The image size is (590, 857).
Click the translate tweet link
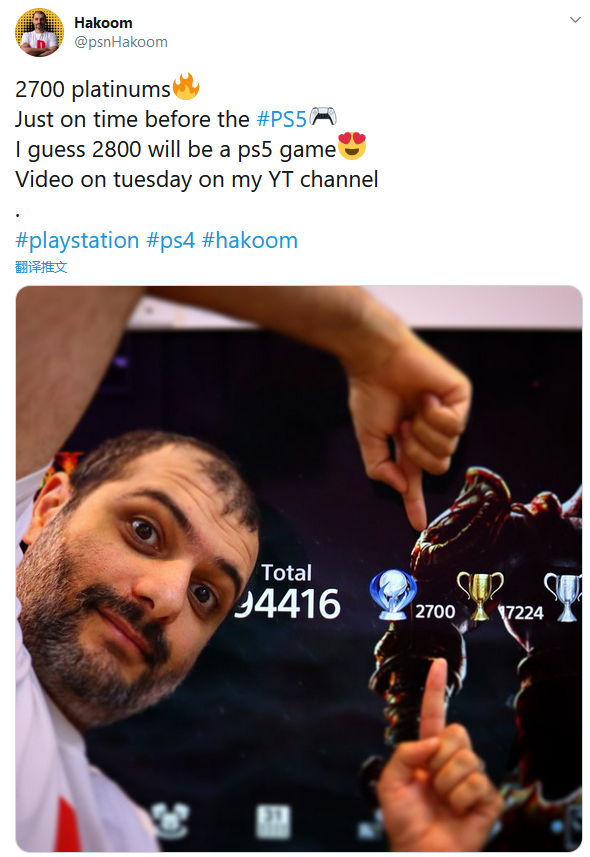(41, 267)
